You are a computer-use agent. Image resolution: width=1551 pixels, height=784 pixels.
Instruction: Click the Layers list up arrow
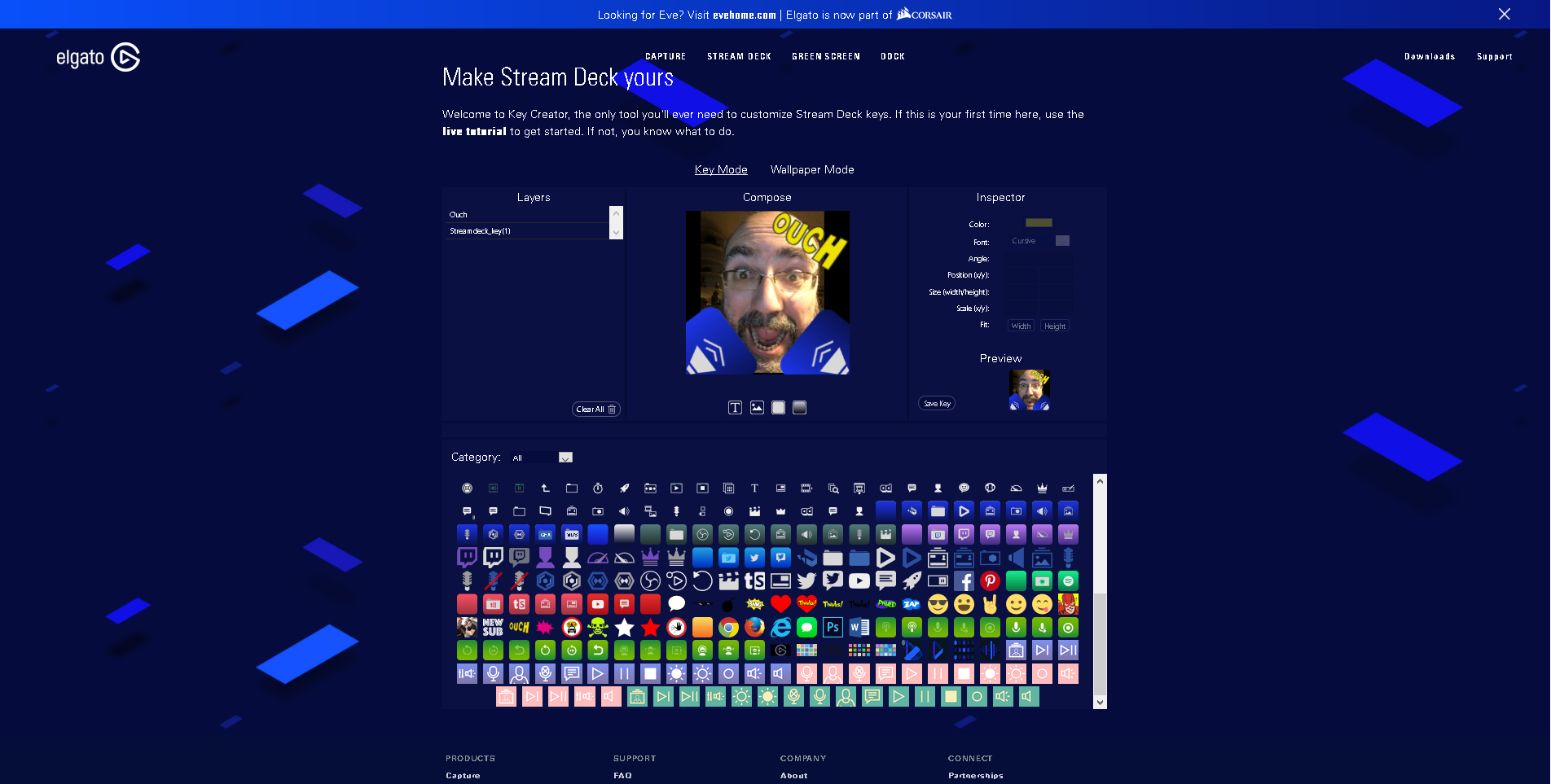tap(617, 212)
